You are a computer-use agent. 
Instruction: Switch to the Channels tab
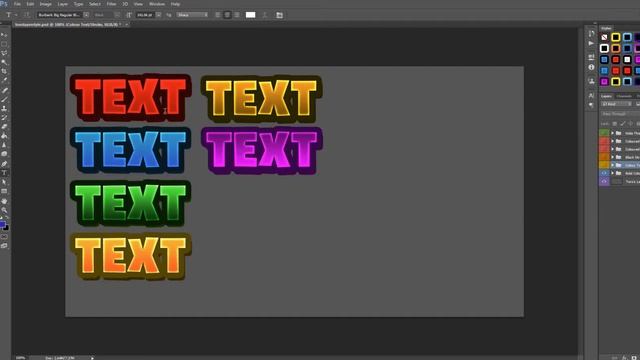624,96
